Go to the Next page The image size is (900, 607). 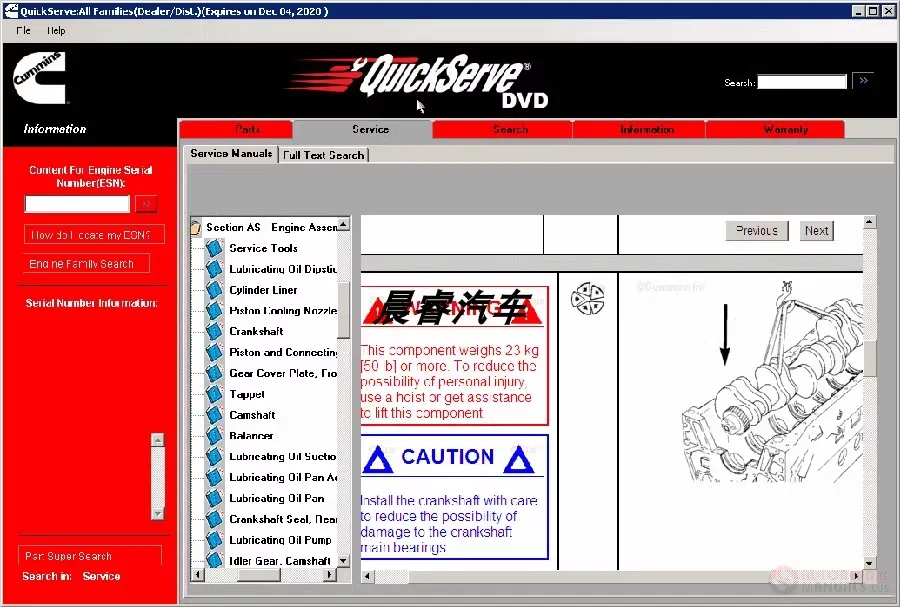[816, 231]
